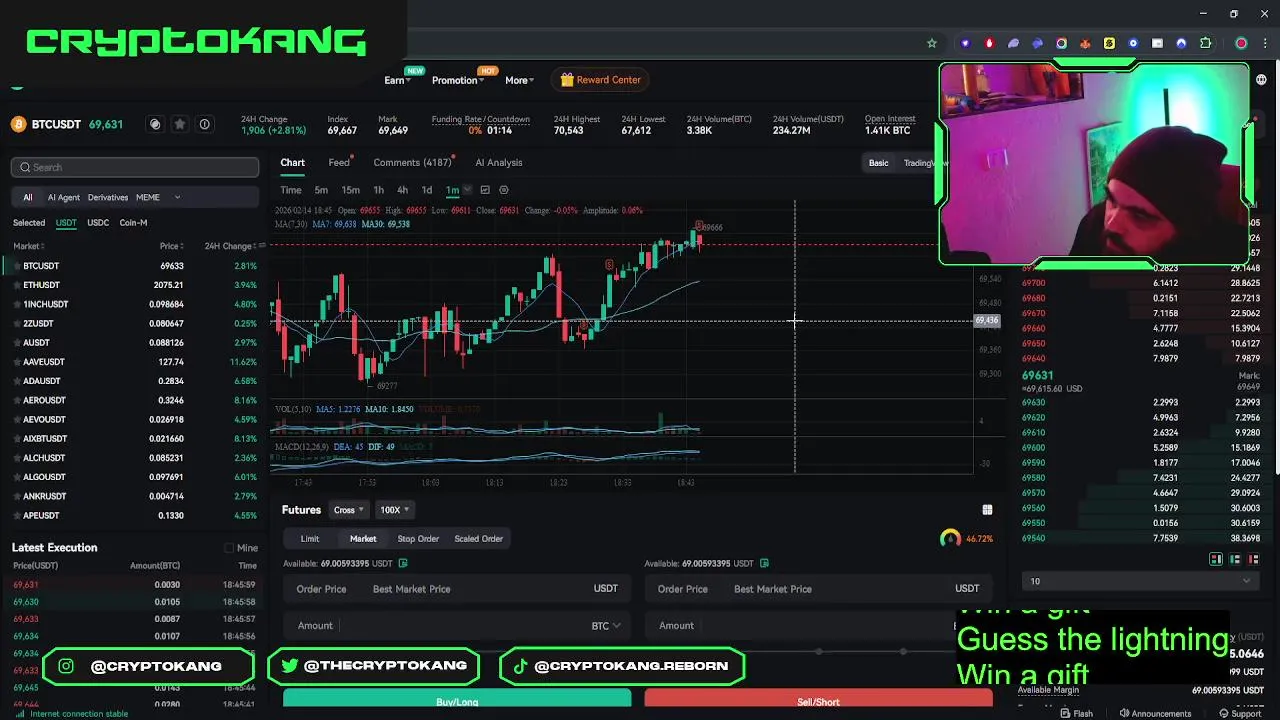Click the BTC coin icon beside BTCUSDT

tap(18, 124)
